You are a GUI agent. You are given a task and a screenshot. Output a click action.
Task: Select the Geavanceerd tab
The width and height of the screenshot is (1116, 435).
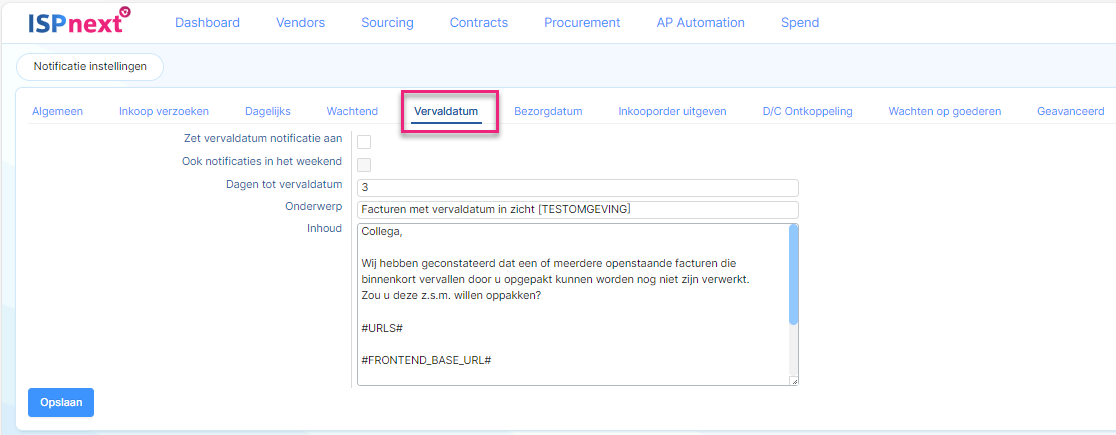click(x=1070, y=111)
